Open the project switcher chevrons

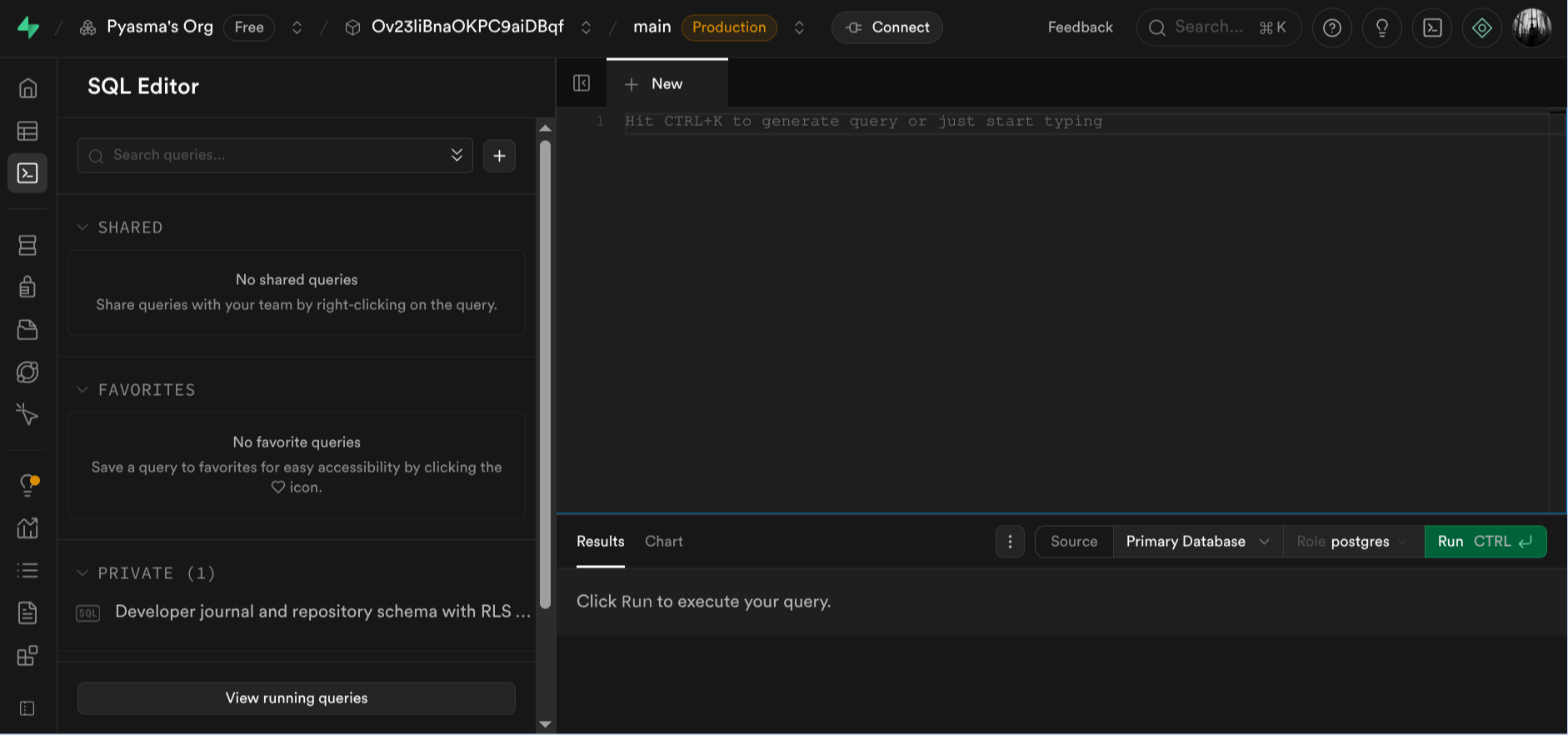(586, 27)
